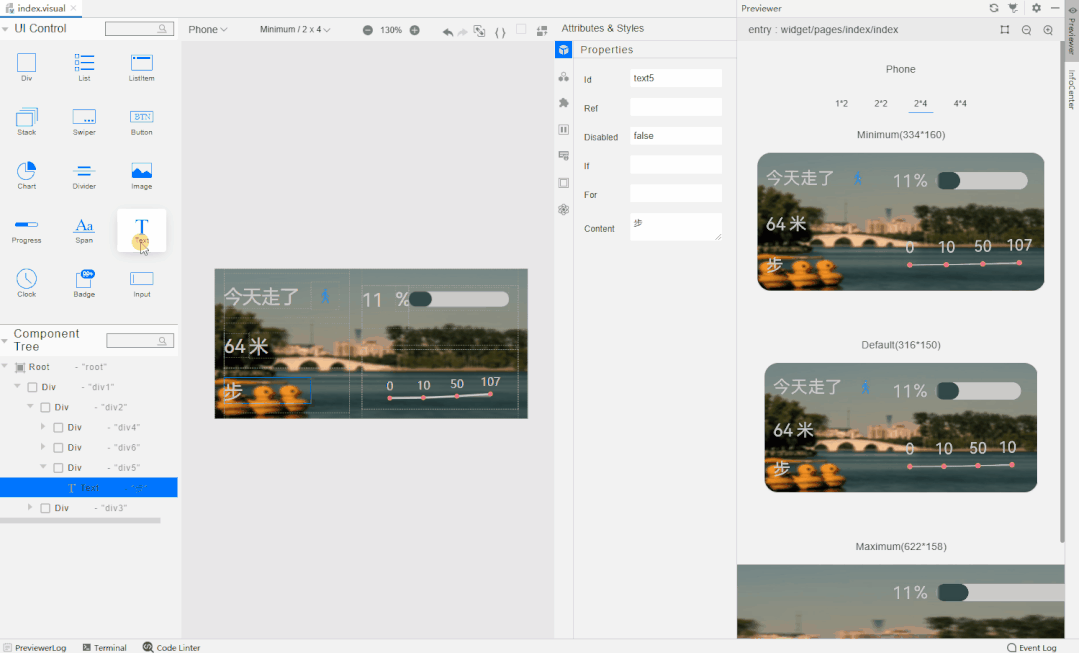Open the code view braces icon
This screenshot has height=653, width=1079.
(x=500, y=32)
